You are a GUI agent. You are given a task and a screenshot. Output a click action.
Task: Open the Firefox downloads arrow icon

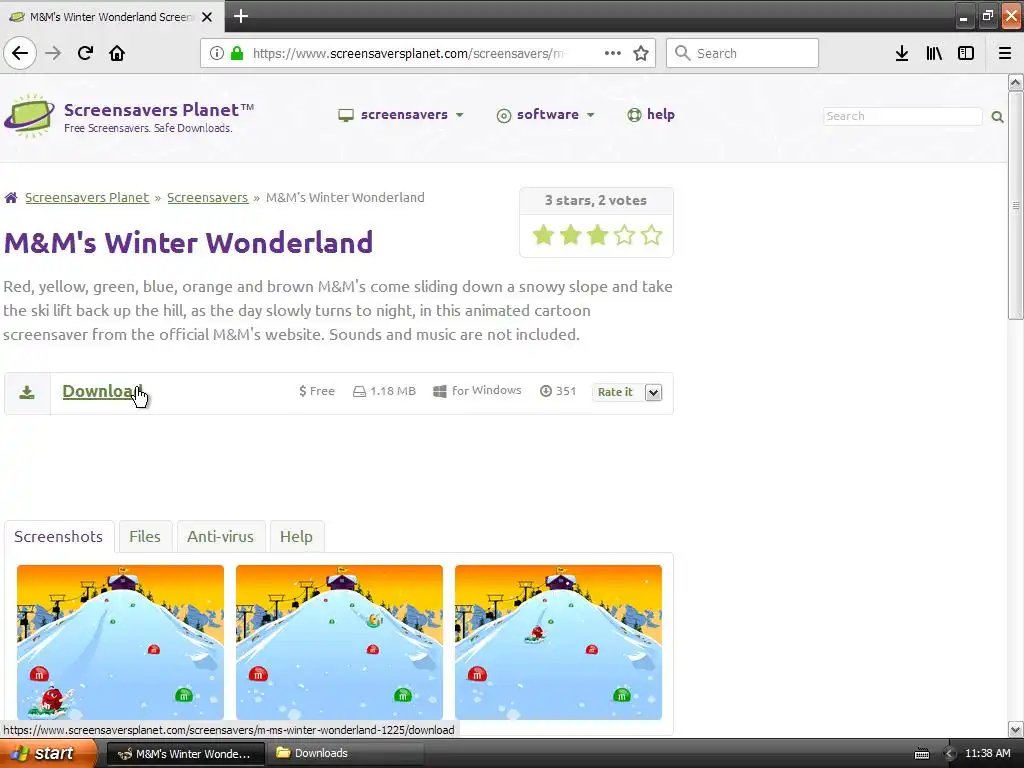coord(902,53)
